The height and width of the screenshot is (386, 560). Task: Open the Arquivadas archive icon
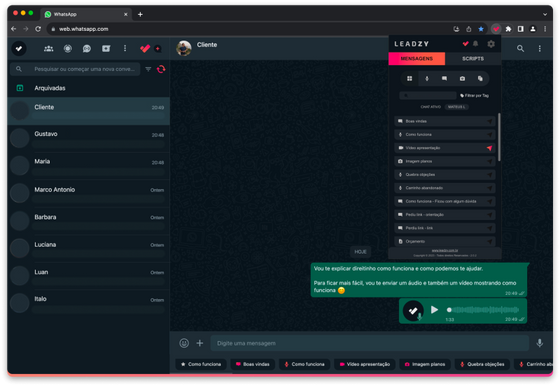click(x=20, y=88)
